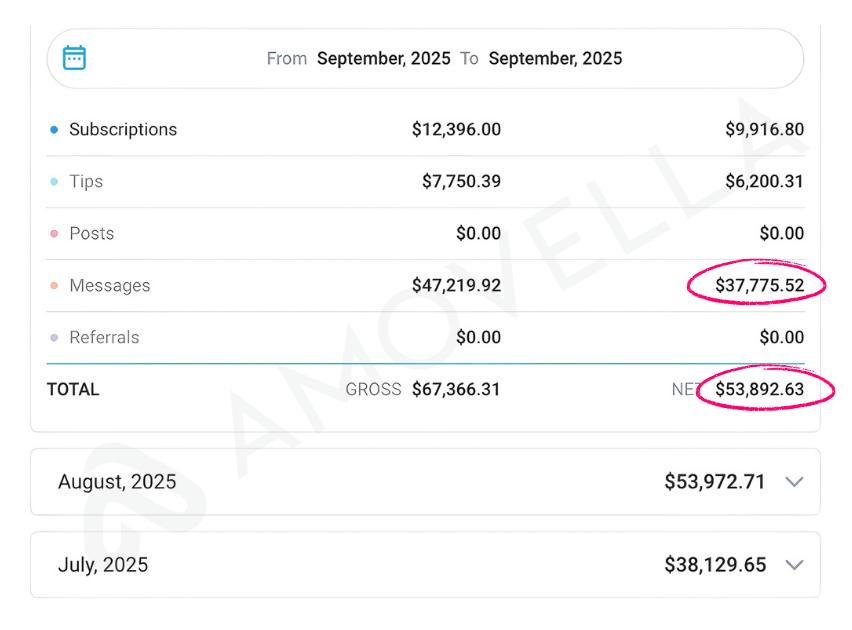Click the TOTAL summary row

coord(73,390)
